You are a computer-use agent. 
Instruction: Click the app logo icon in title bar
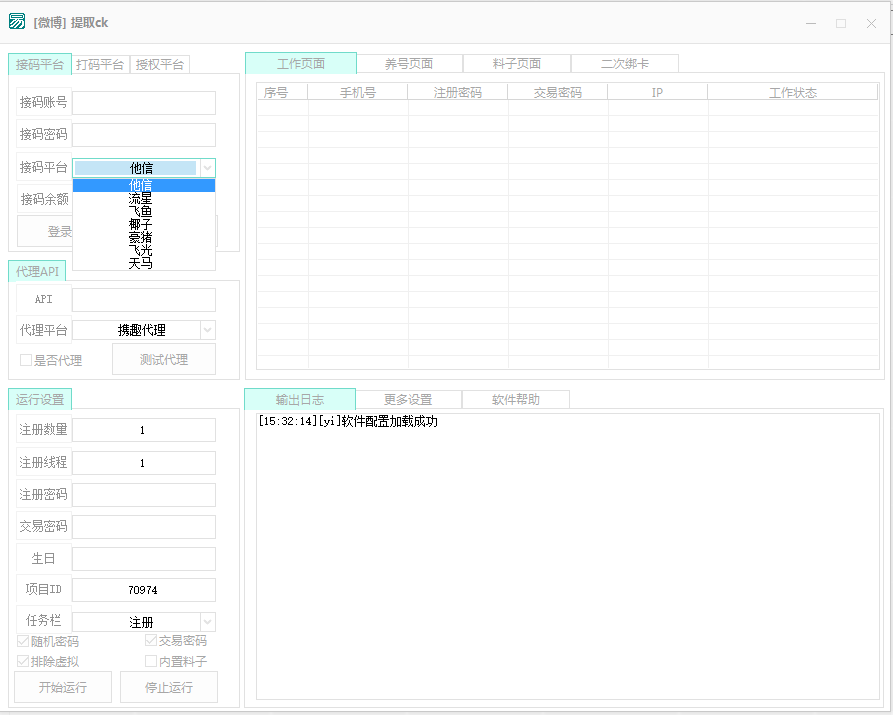(x=17, y=22)
